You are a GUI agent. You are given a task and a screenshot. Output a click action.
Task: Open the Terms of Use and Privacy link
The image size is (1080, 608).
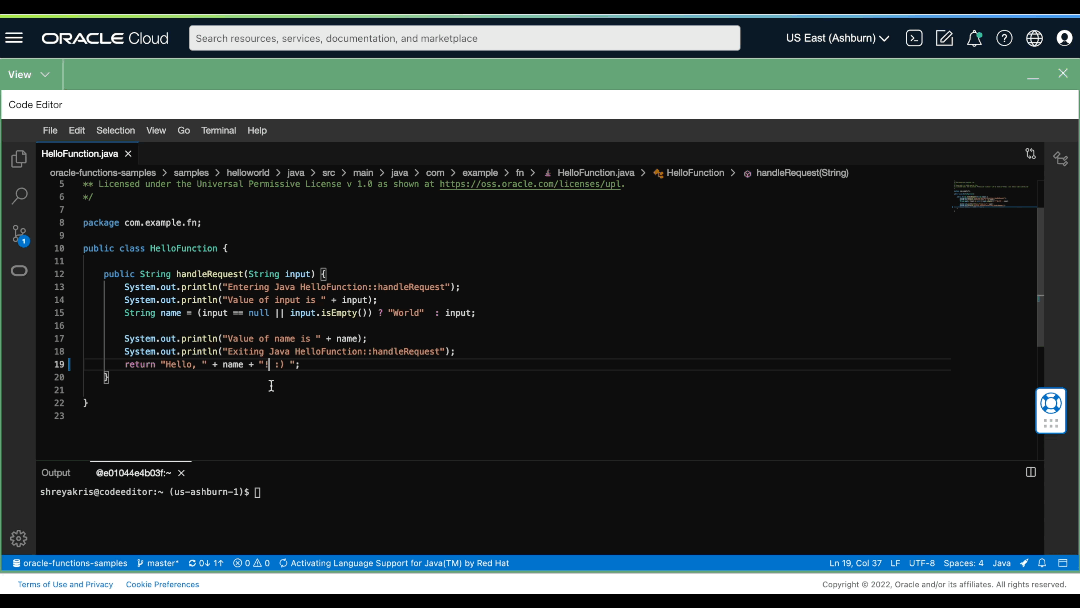pos(65,583)
